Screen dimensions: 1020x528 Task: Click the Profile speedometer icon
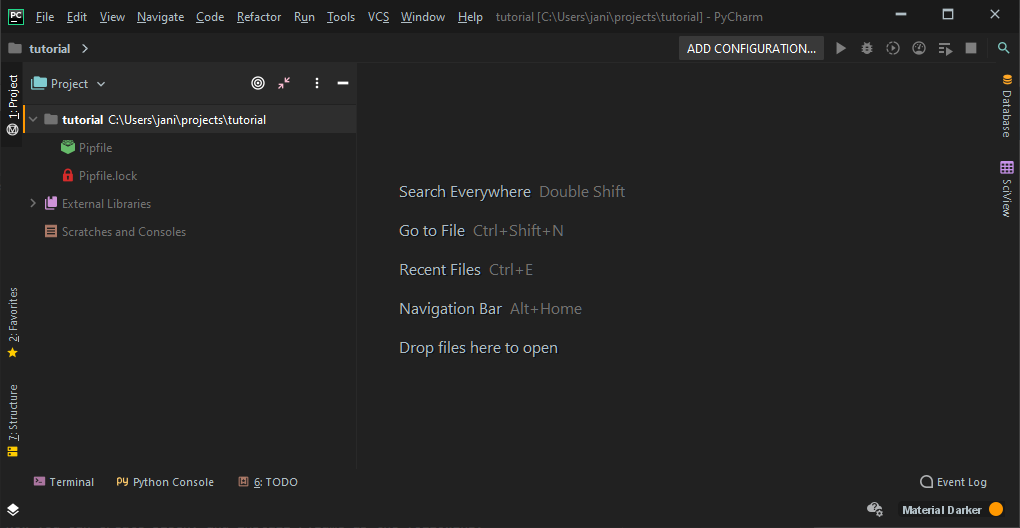click(x=919, y=48)
